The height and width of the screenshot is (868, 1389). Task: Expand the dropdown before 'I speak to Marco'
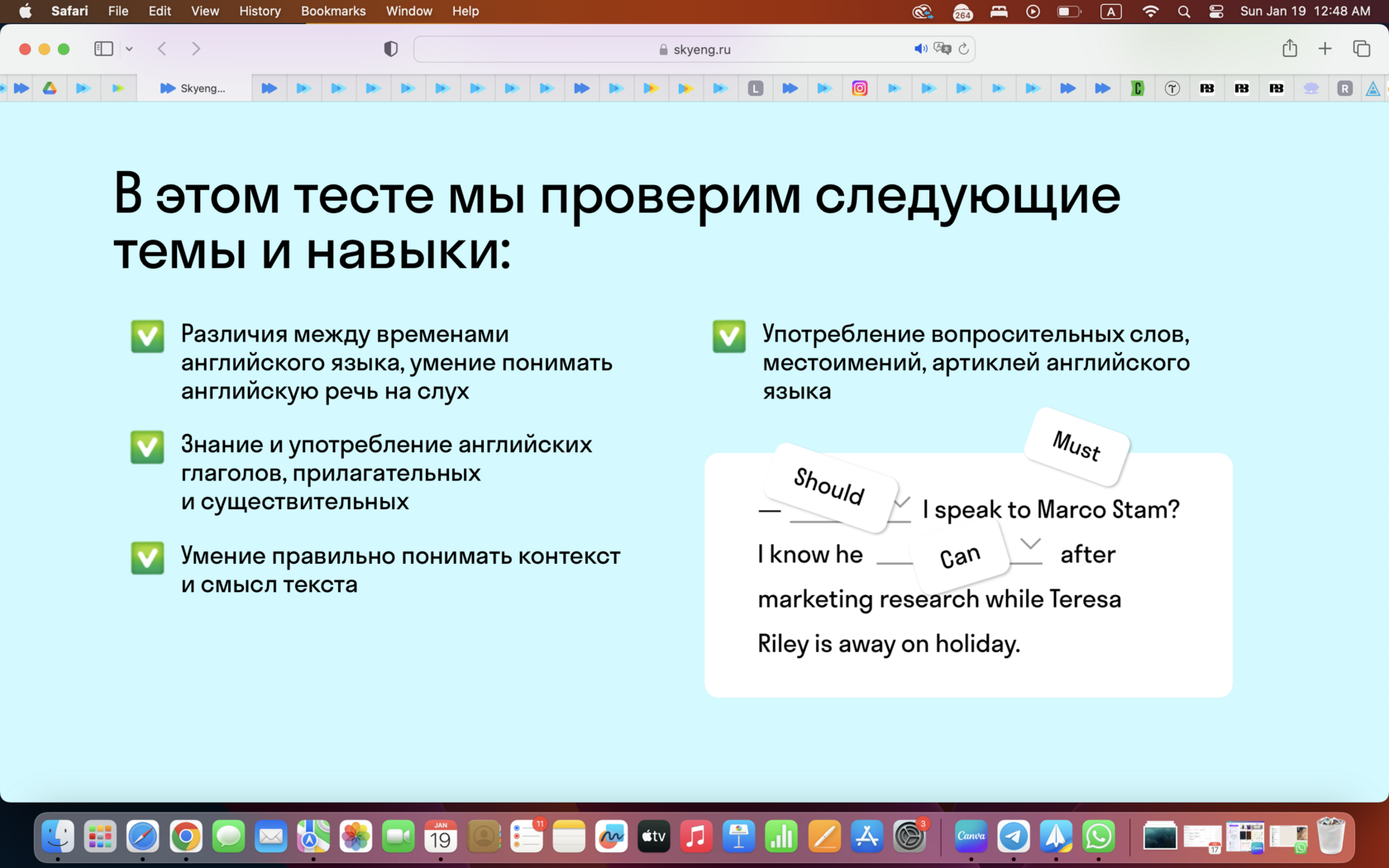(x=902, y=502)
